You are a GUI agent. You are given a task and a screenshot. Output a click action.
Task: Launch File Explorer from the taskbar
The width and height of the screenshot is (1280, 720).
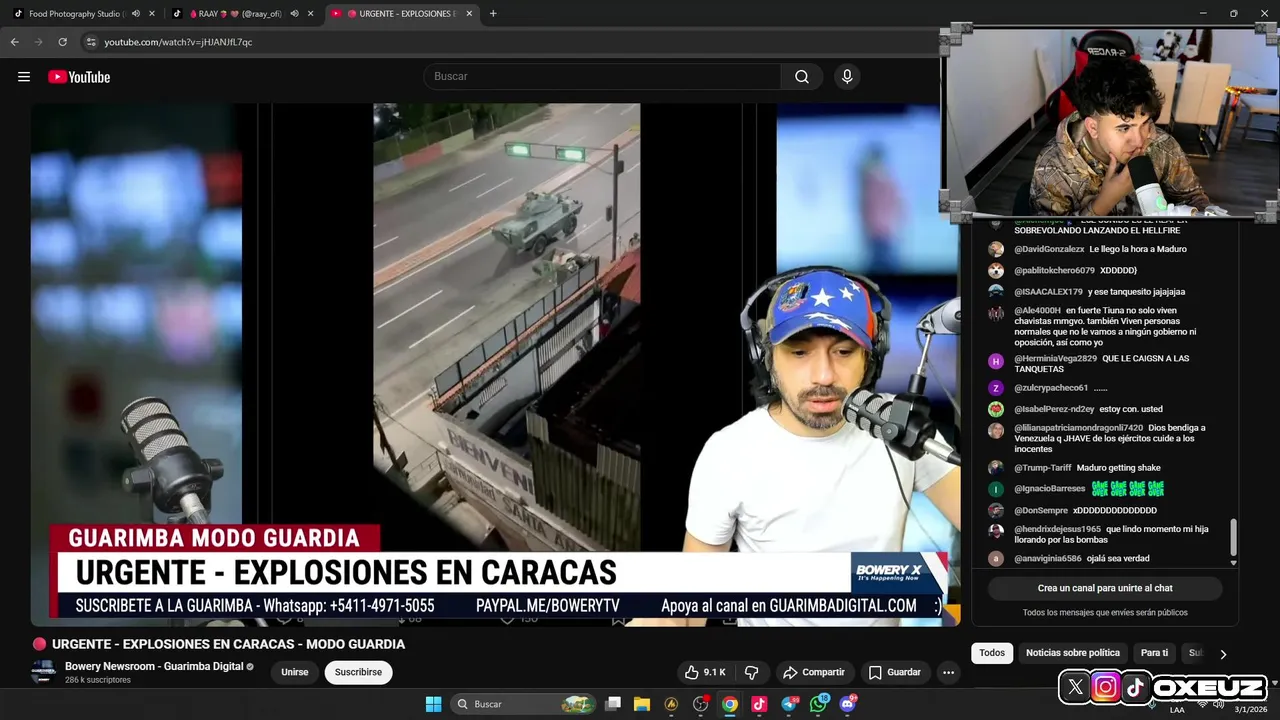click(642, 704)
